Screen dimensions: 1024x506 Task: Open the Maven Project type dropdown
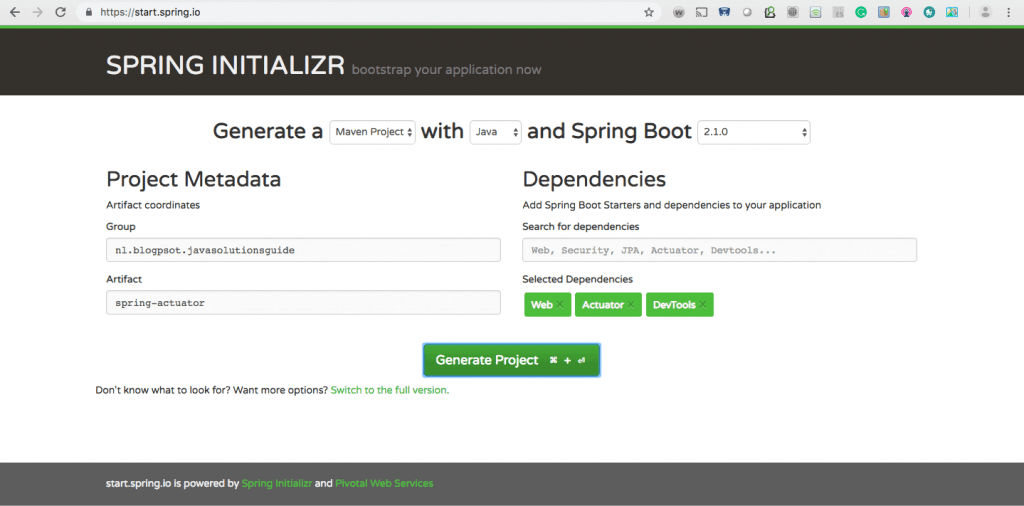tap(373, 132)
